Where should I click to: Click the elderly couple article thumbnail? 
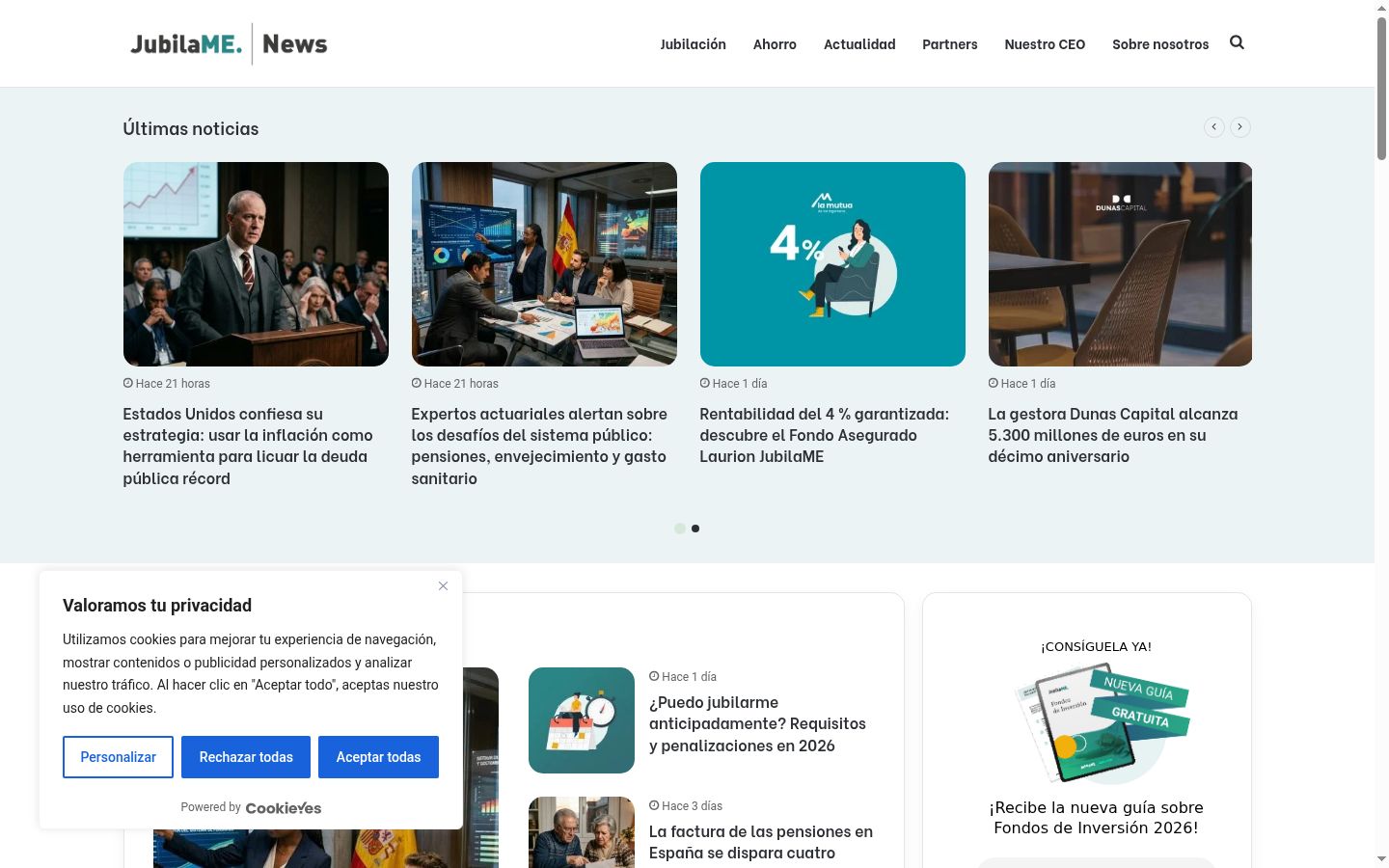[582, 832]
